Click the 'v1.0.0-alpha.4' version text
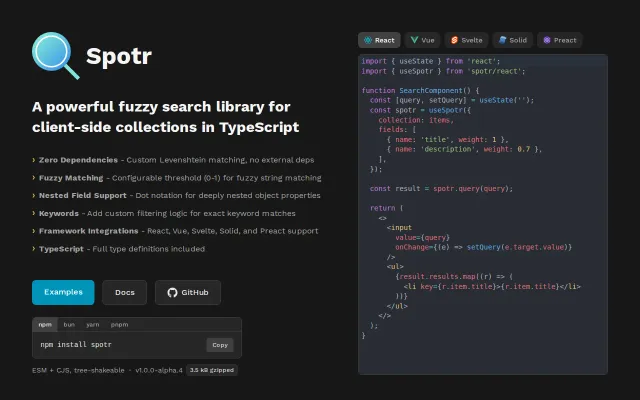 (x=159, y=370)
